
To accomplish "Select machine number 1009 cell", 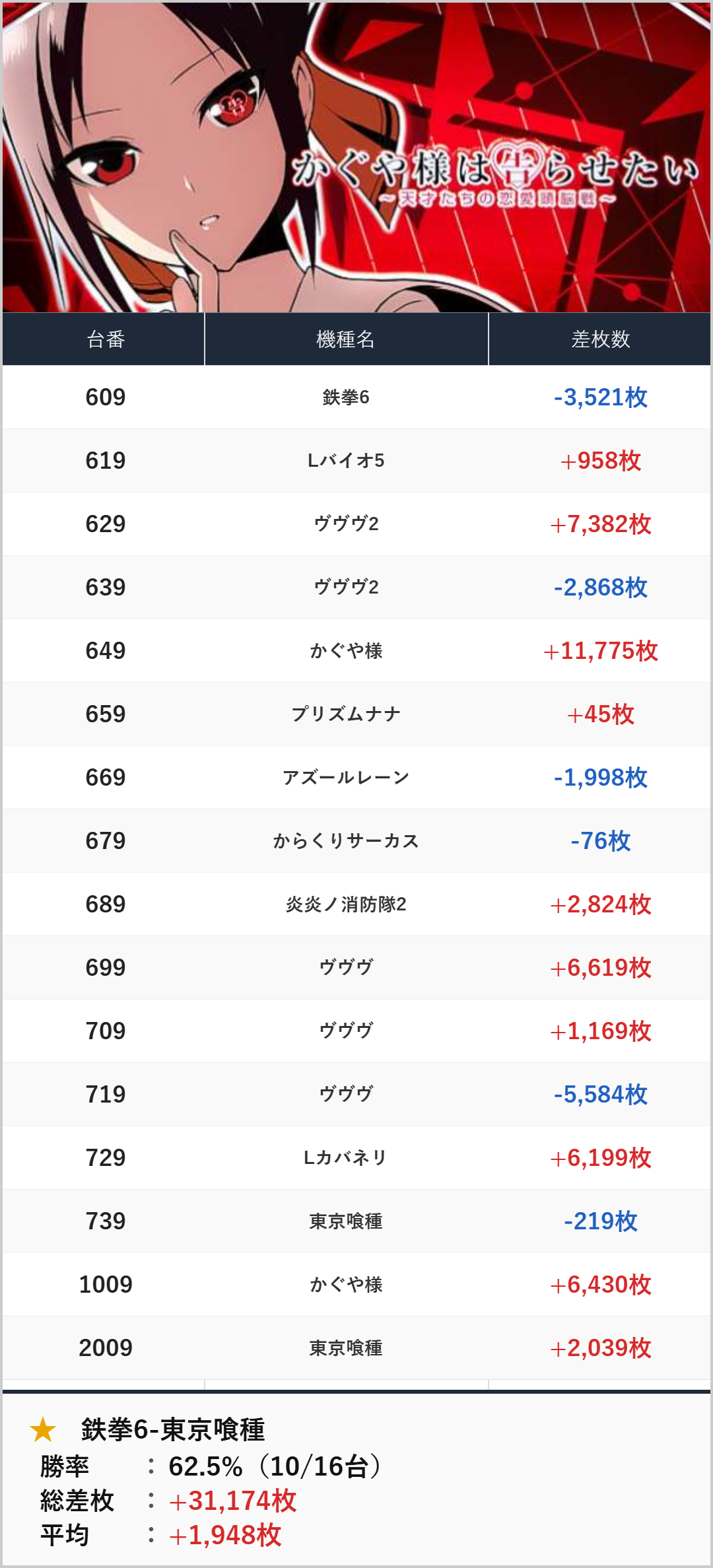I will coord(105,1285).
